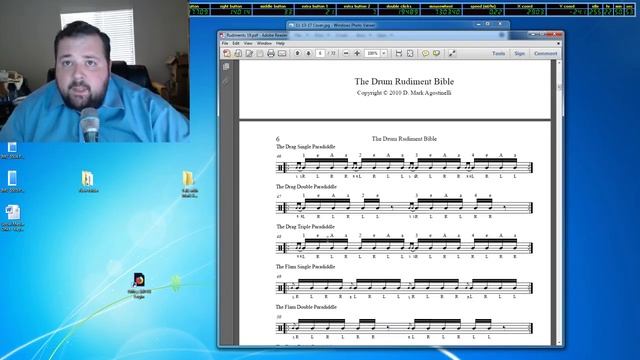640x360 pixels.
Task: Click the Fit One Full Page icon
Action: click(410, 53)
